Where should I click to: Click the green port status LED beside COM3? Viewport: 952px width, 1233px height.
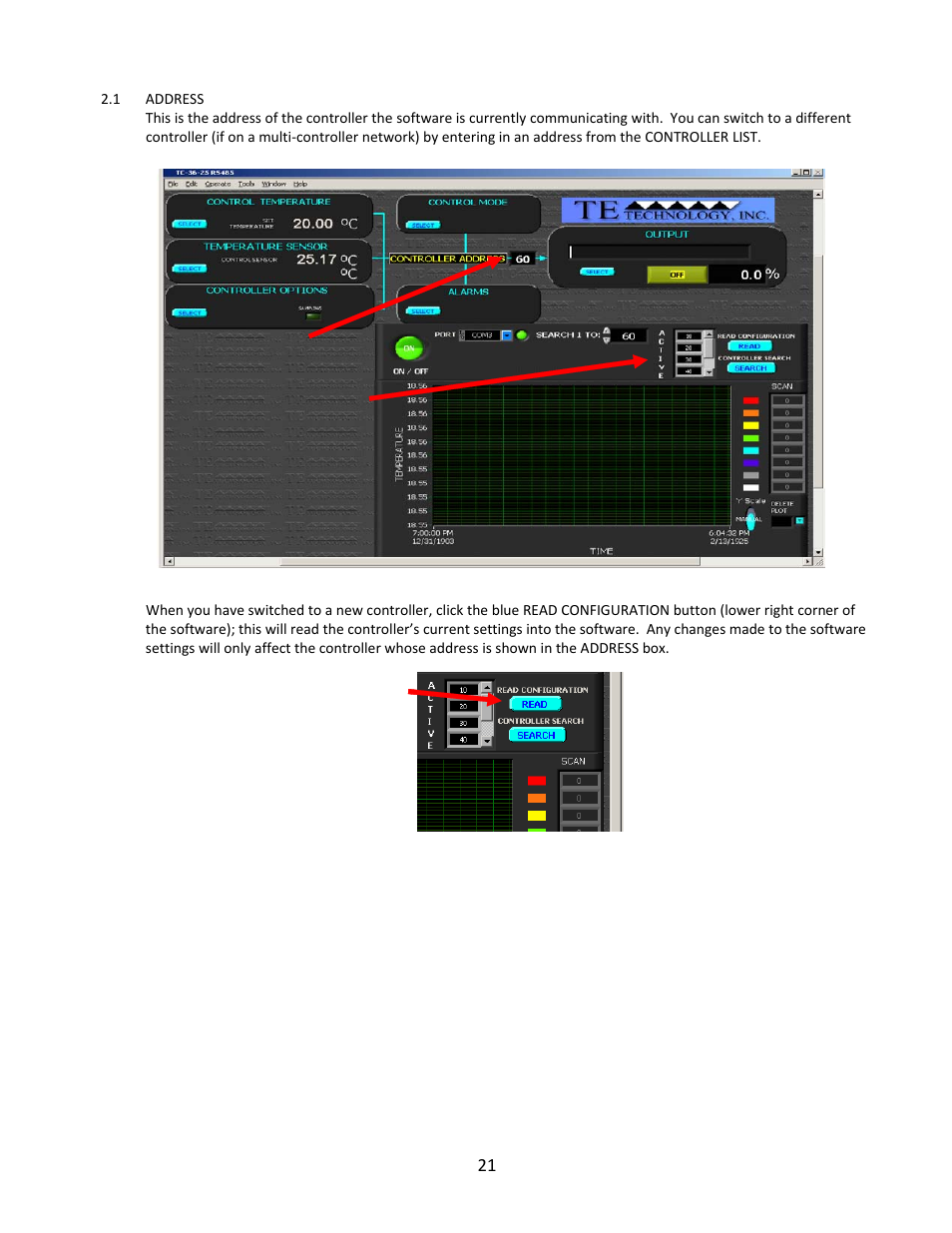pos(522,335)
